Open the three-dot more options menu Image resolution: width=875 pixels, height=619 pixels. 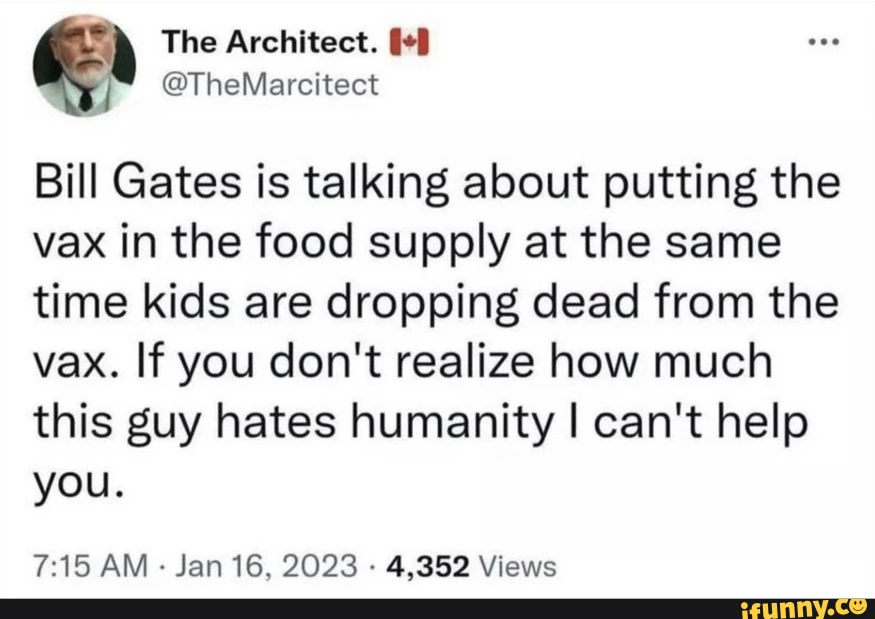pyautogui.click(x=826, y=45)
